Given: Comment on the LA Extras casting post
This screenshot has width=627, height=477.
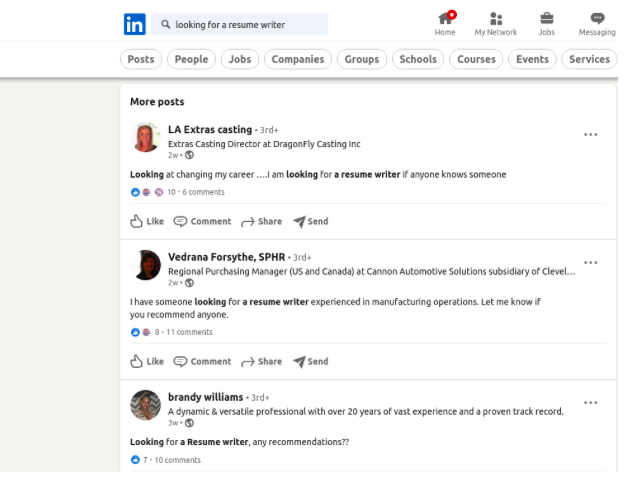Looking at the screenshot, I should click(x=202, y=221).
